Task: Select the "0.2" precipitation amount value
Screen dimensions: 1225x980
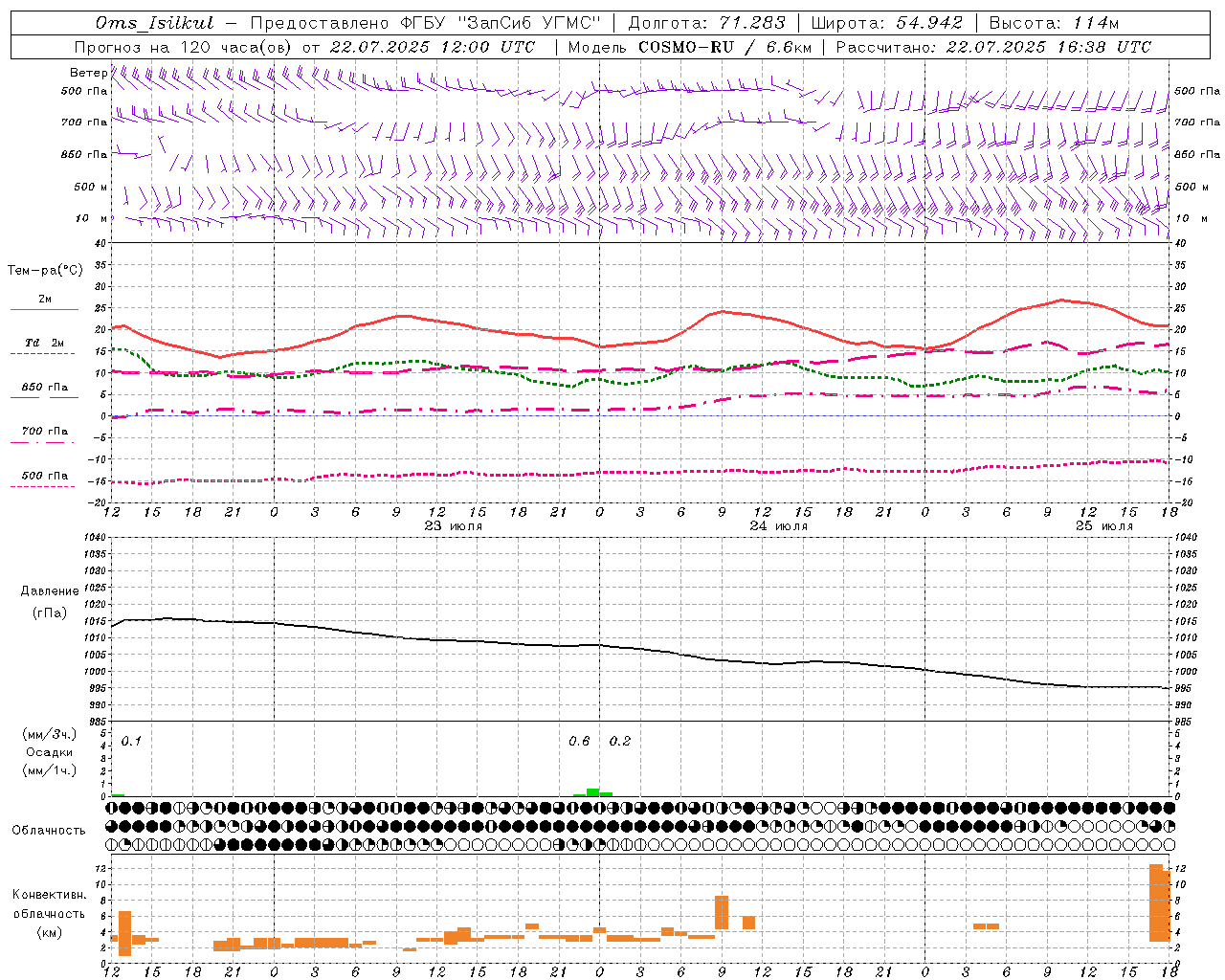Action: [620, 742]
